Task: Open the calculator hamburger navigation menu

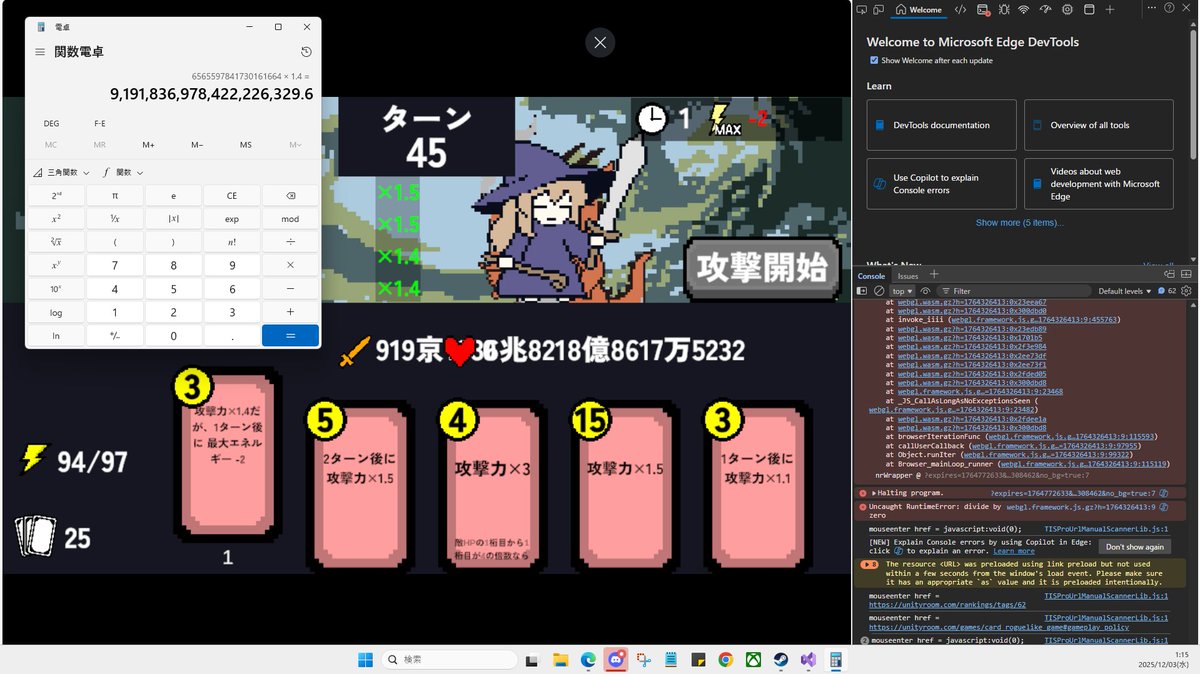Action: click(38, 51)
